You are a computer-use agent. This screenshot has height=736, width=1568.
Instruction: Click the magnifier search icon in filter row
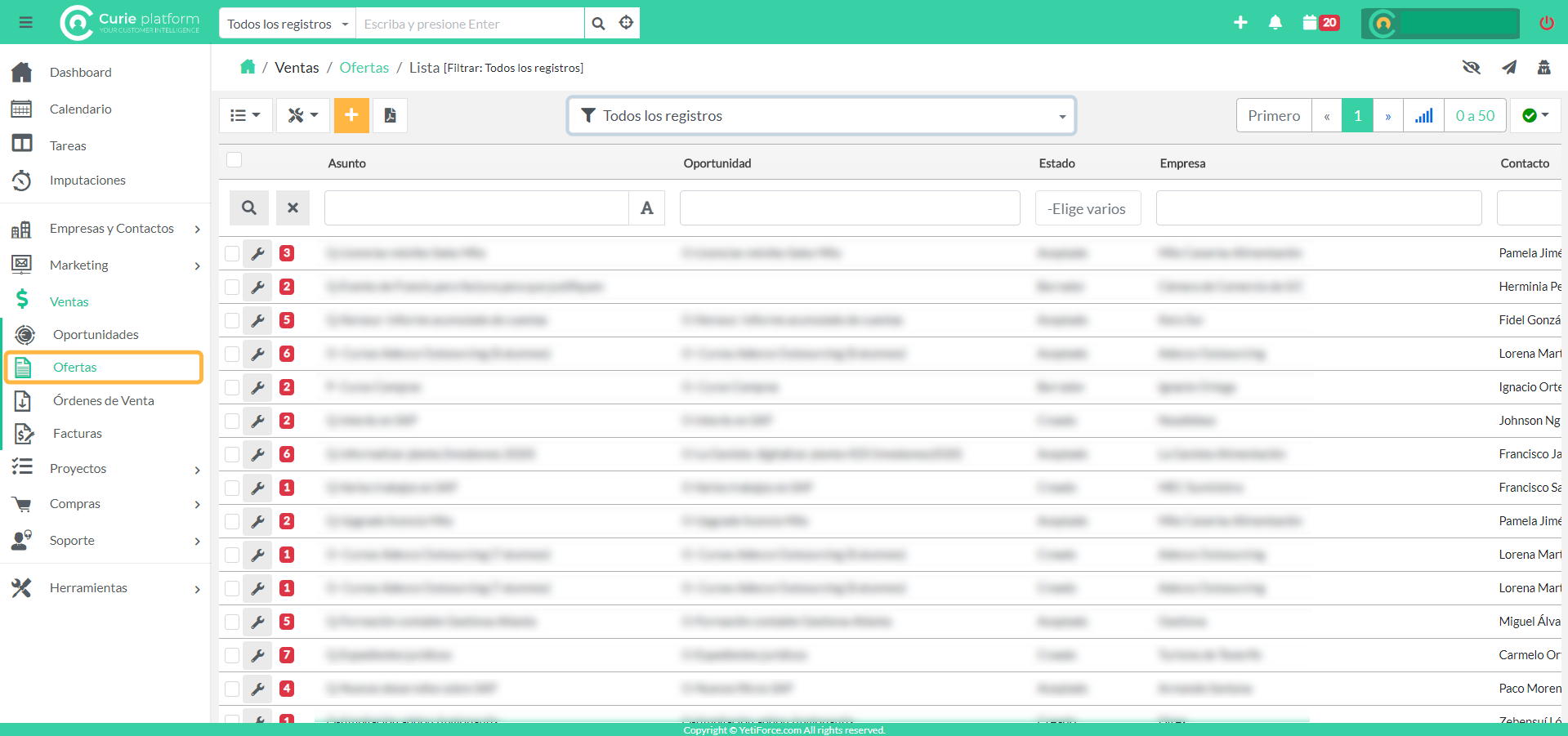point(249,208)
